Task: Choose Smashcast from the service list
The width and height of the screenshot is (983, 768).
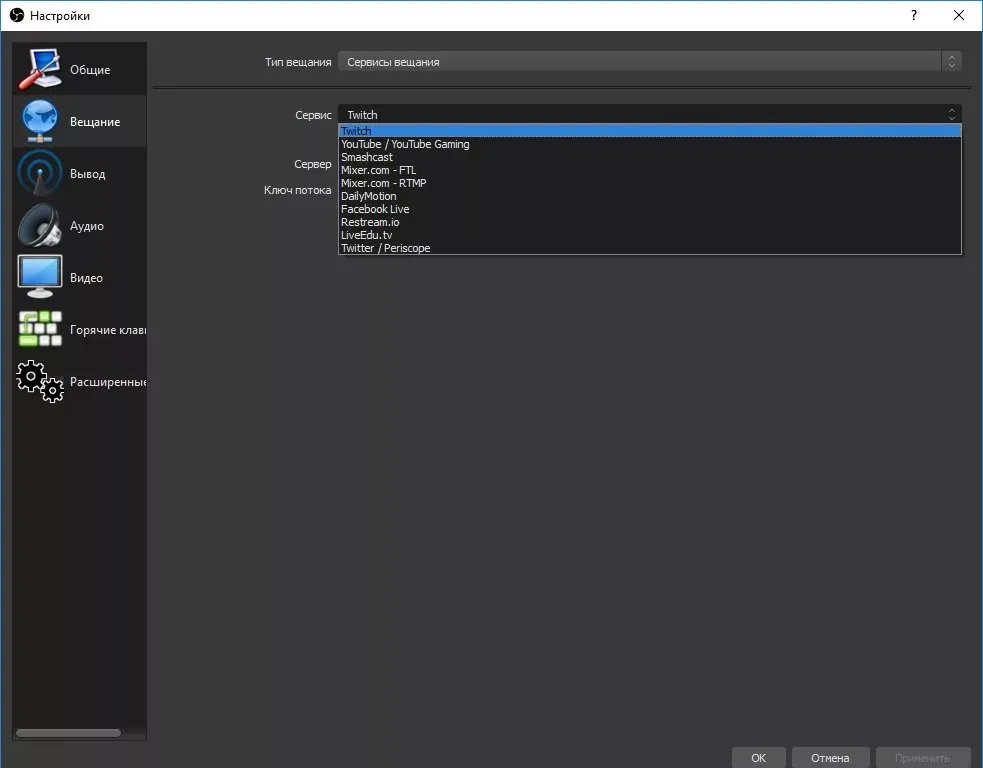Action: click(649, 157)
